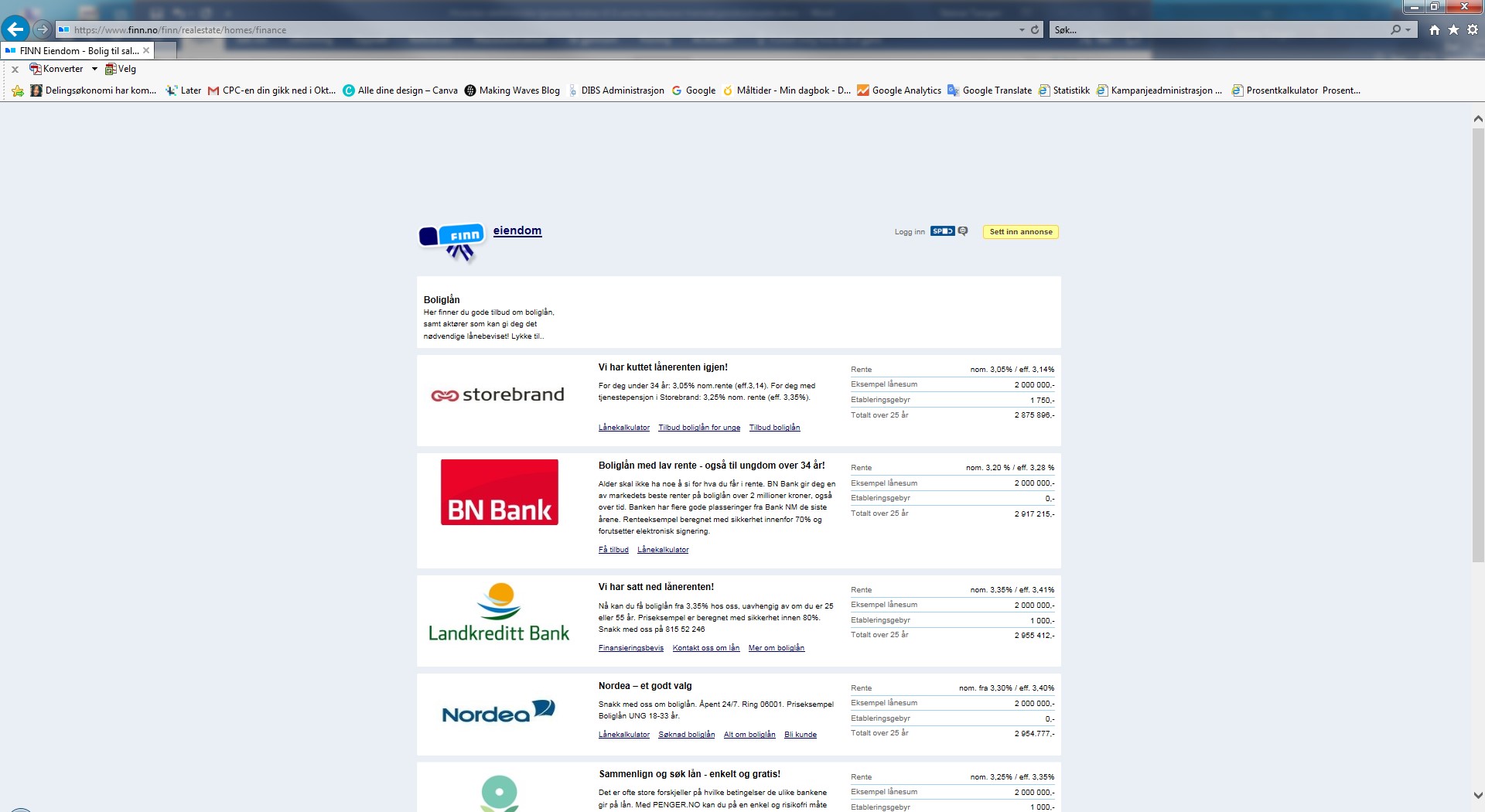The height and width of the screenshot is (812, 1485).
Task: Open the eiendom header link
Action: [517, 230]
